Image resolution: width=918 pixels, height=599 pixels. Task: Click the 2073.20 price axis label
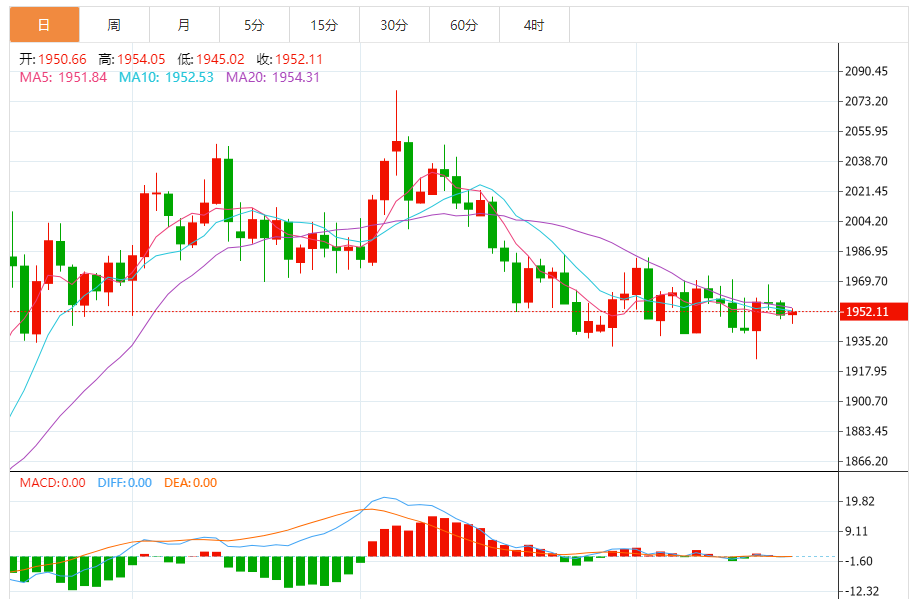(x=866, y=101)
